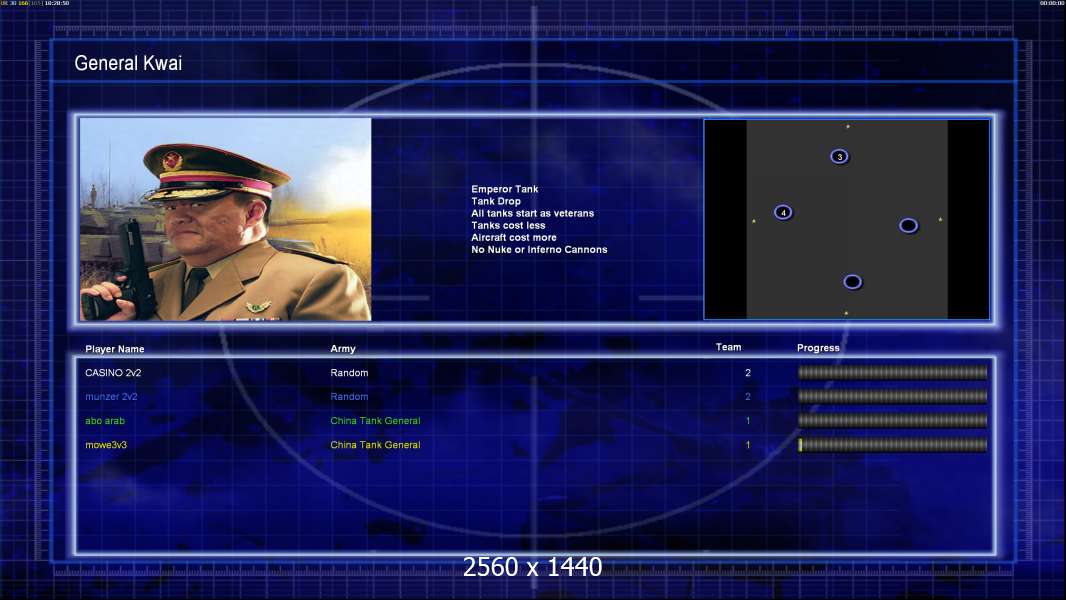Click China Tank General for mowe3v3
Screen dimensions: 1066x600
pos(375,445)
